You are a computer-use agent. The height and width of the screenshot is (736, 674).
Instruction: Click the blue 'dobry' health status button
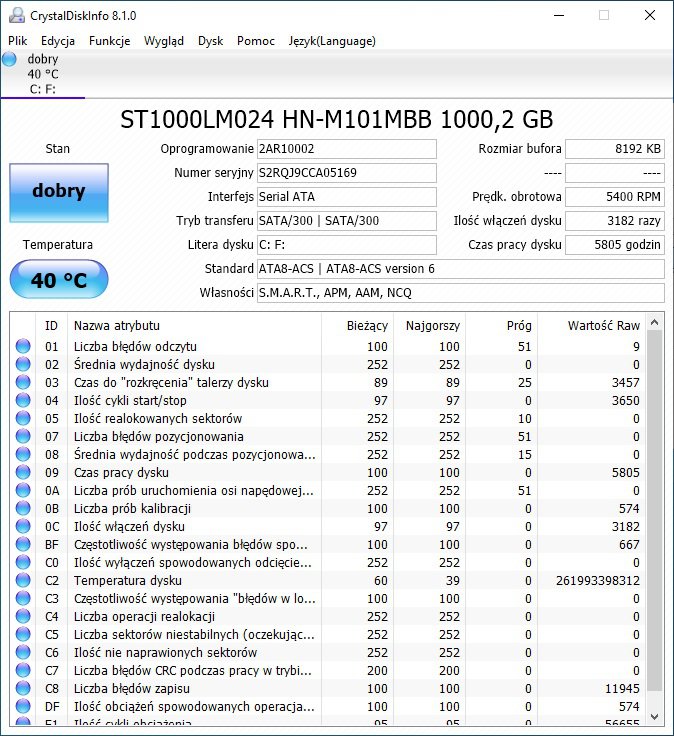(59, 192)
